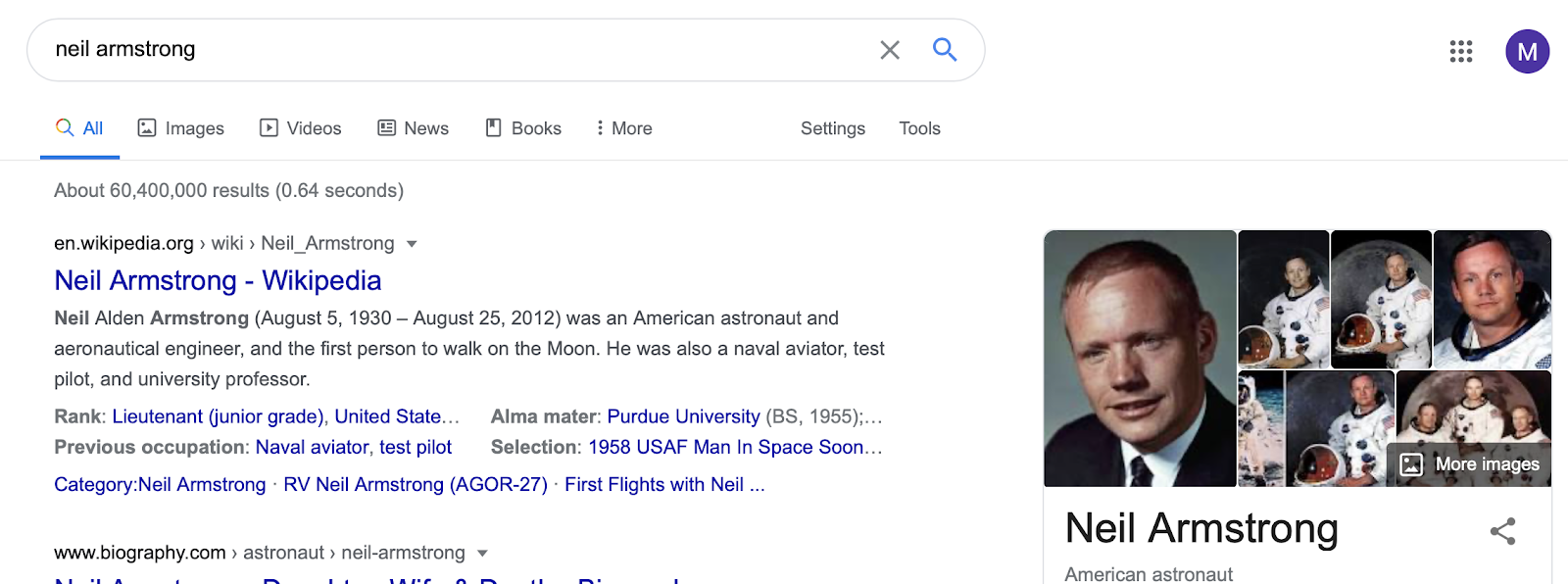Open the RV Neil Armstrong (AGOR-27) link
1568x584 pixels.
pos(416,485)
